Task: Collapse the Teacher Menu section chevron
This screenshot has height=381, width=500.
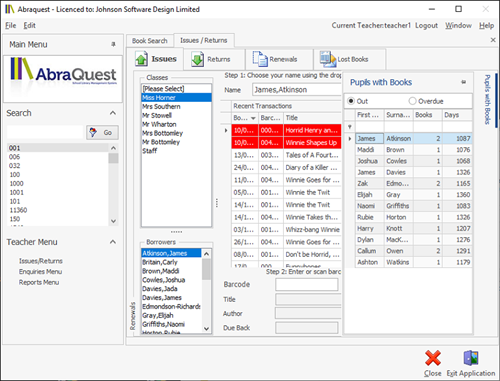Action: tap(113, 242)
